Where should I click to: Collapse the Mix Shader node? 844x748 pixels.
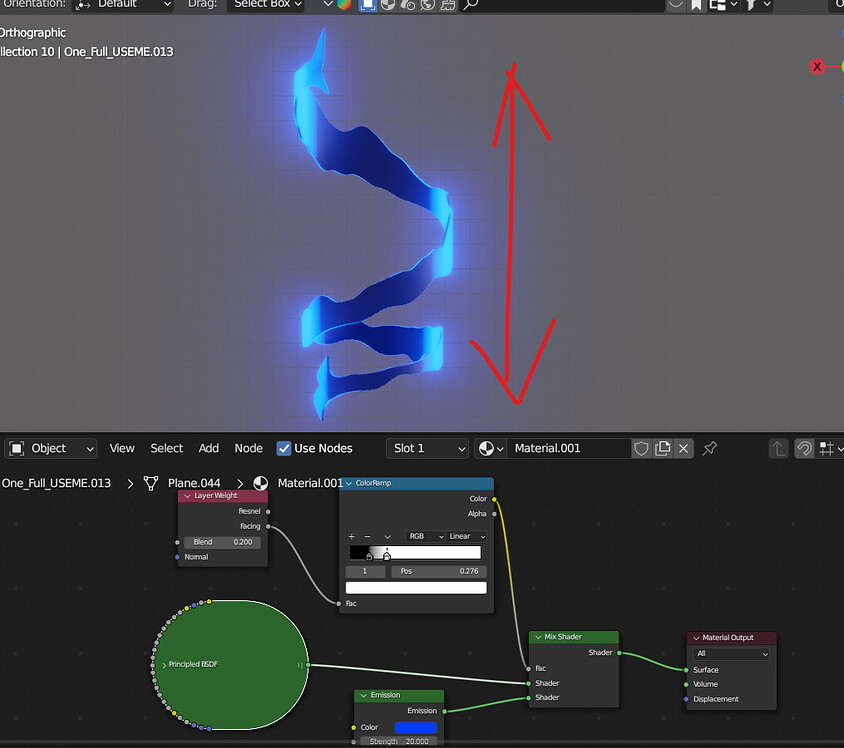538,637
